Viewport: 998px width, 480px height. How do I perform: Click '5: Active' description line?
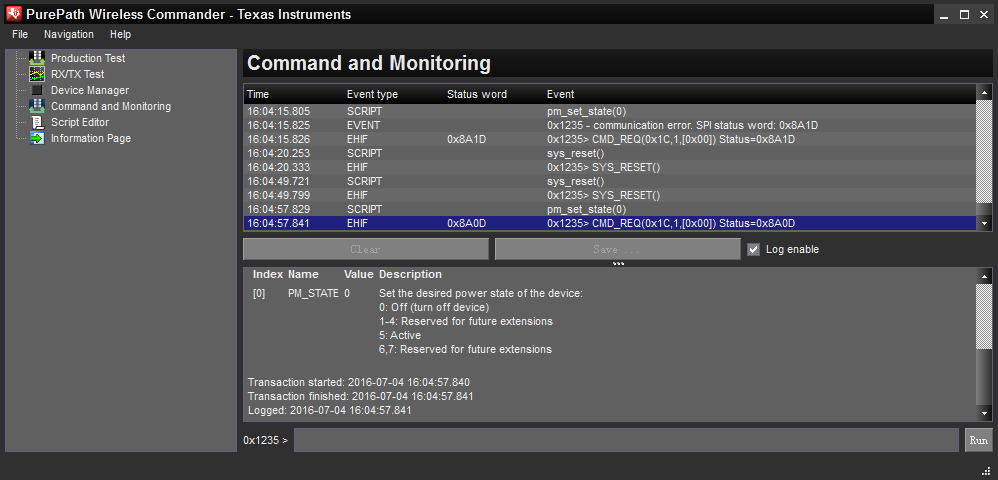[x=400, y=335]
